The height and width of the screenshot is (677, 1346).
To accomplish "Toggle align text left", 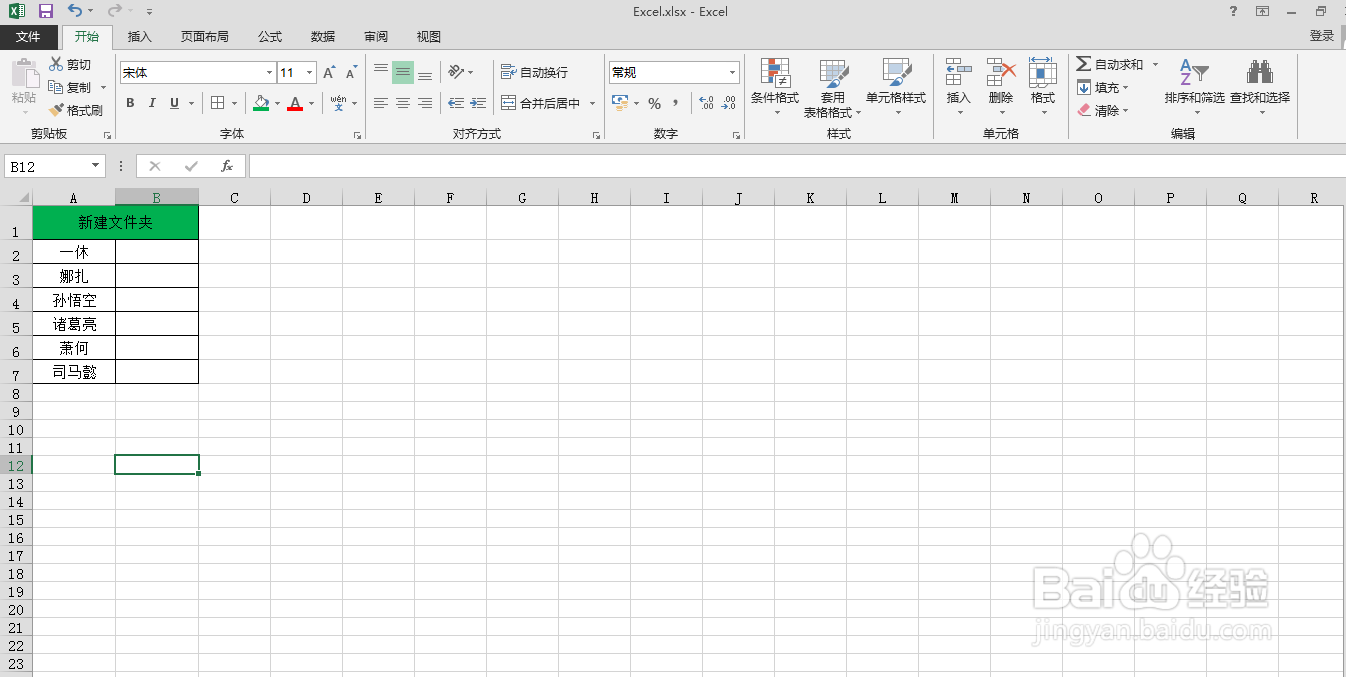I will (381, 103).
